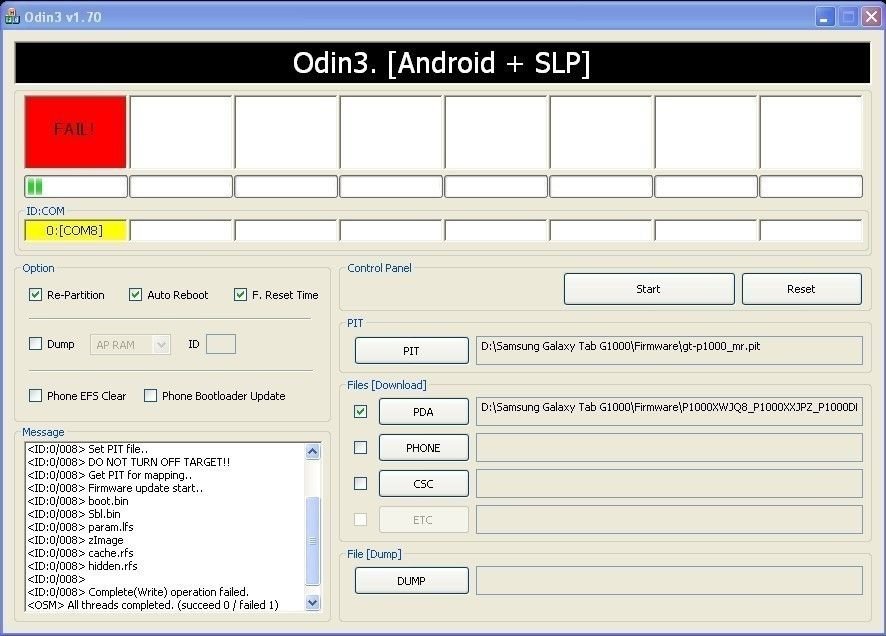Click the Message log scroll down arrow
The width and height of the screenshot is (886, 636).
[312, 603]
